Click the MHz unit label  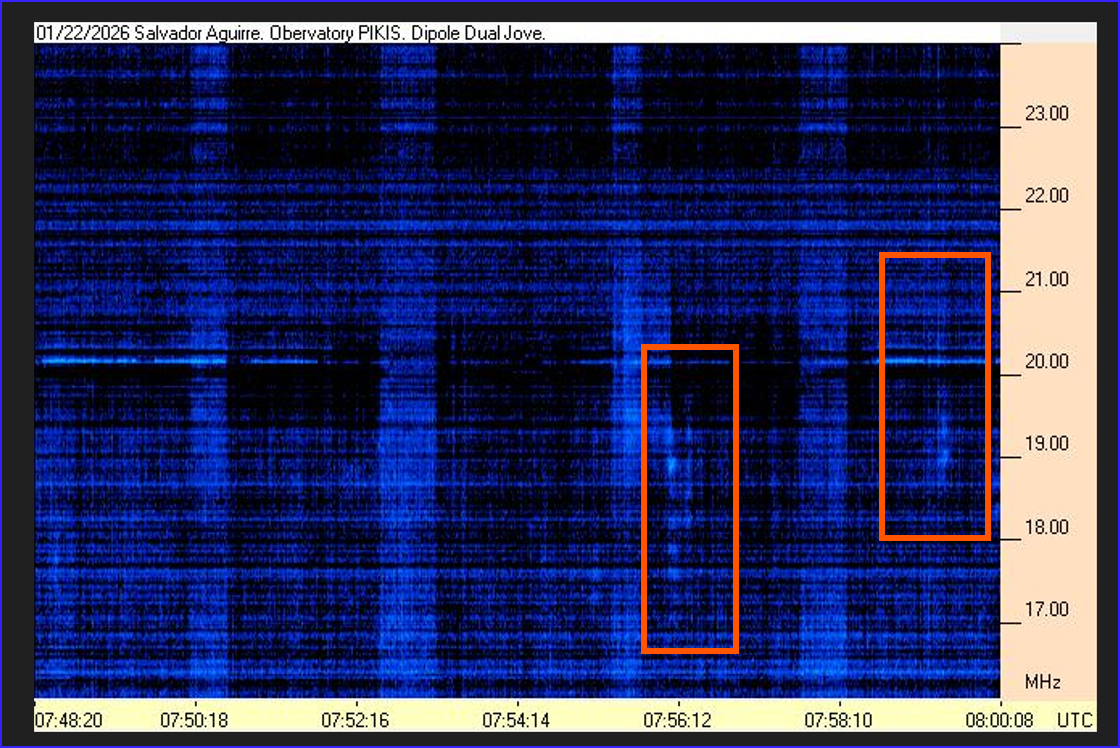1042,683
